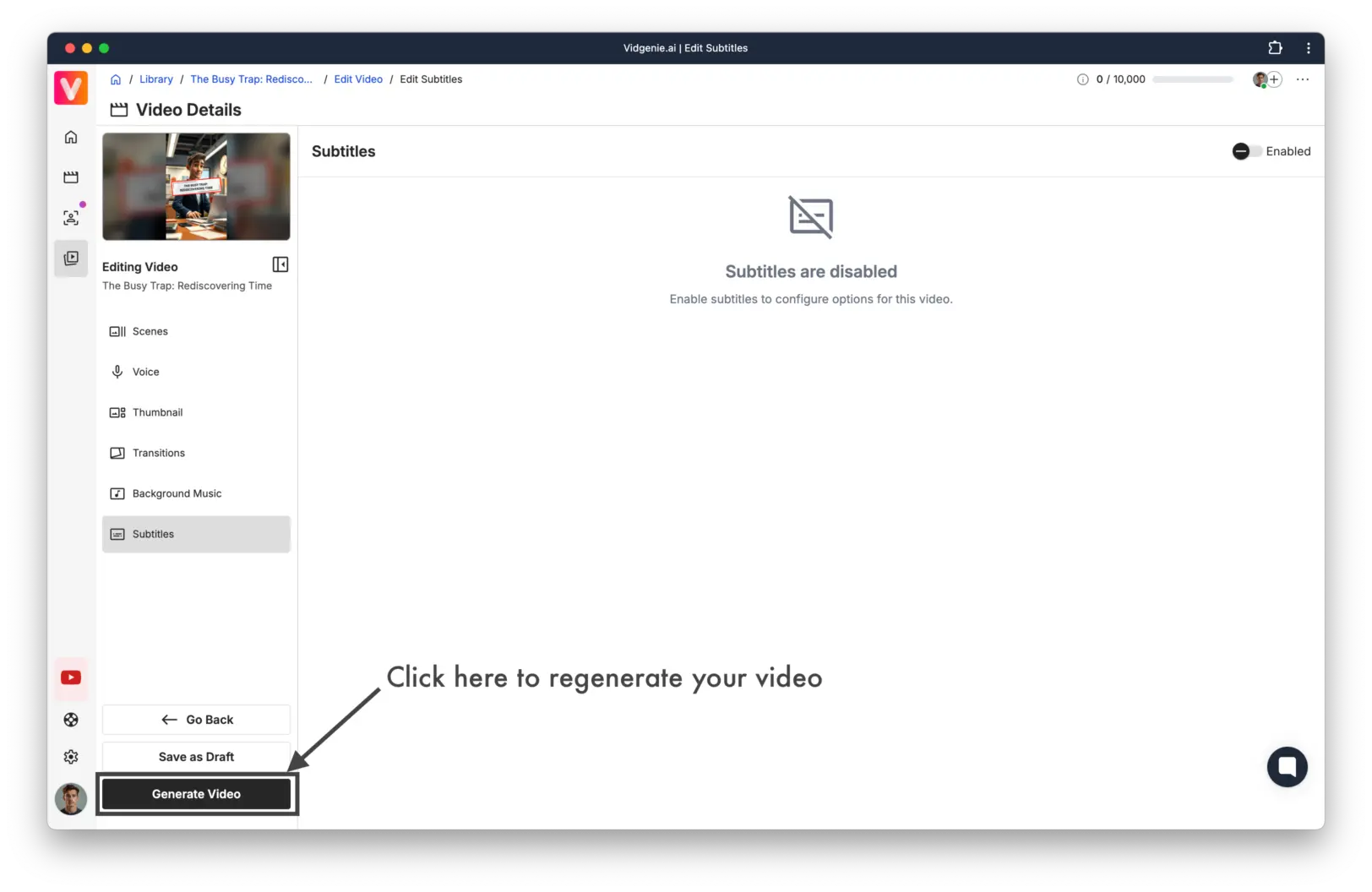
Task: Click the Go Back button
Action: [196, 720]
